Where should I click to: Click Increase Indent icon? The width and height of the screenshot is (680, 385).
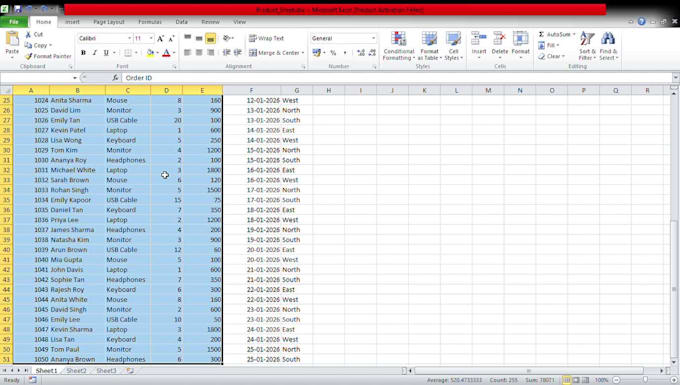(x=238, y=52)
